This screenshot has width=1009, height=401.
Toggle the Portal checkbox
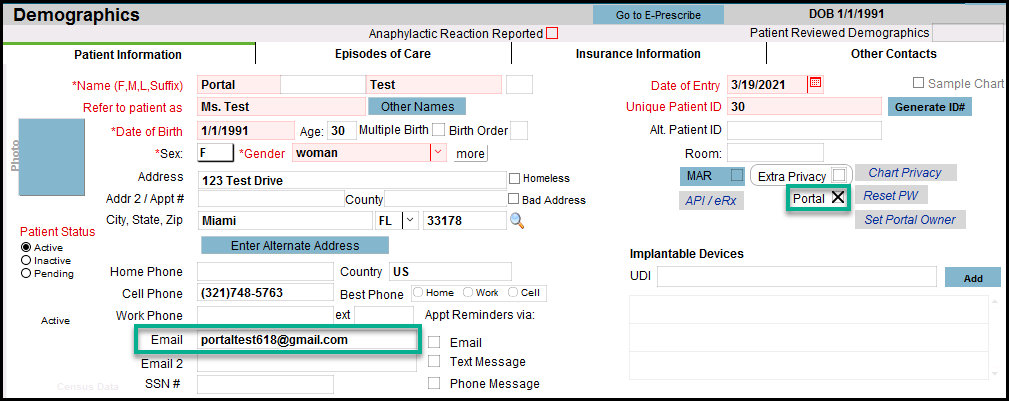tap(837, 199)
